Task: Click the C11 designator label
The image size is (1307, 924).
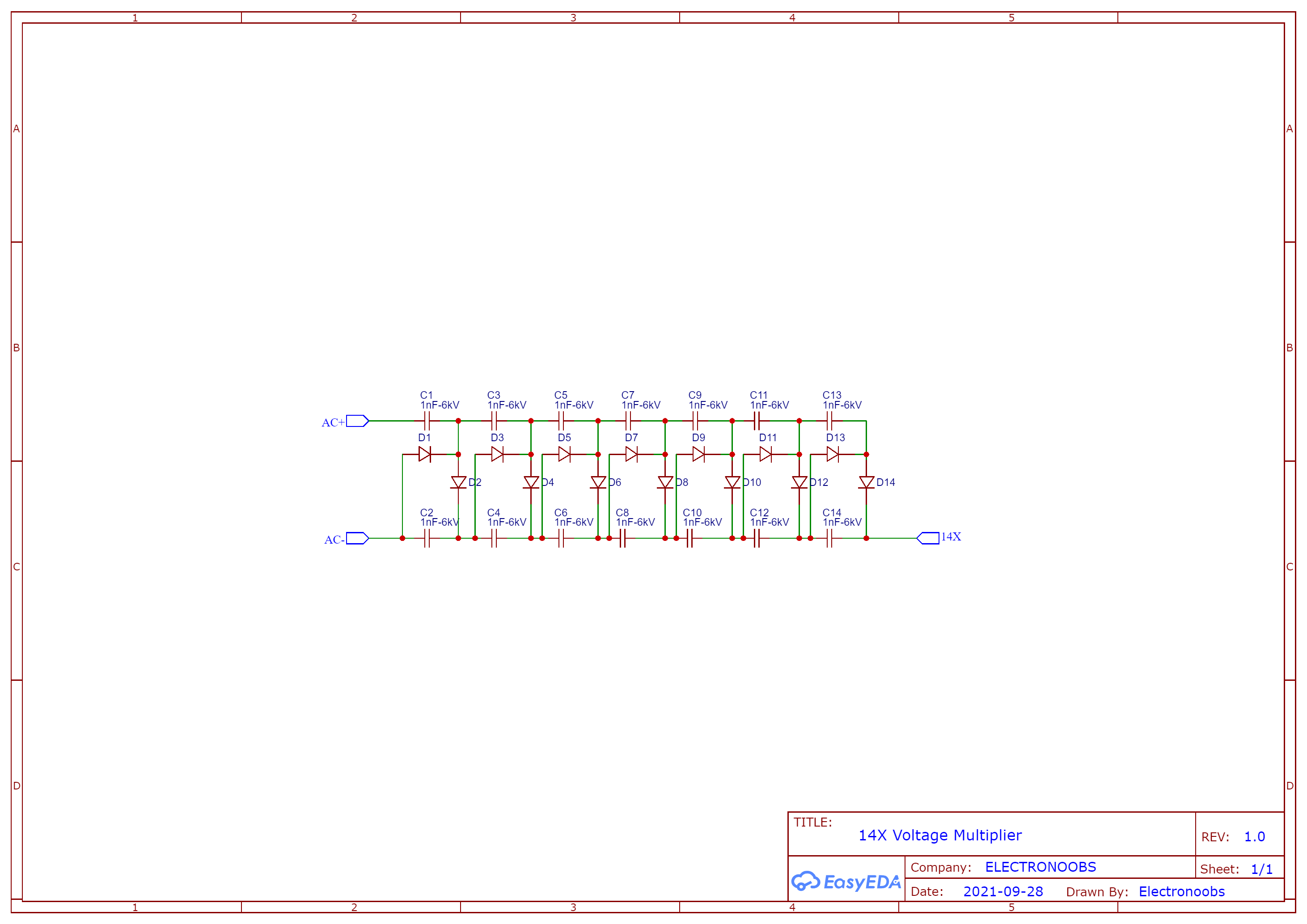Action: click(x=759, y=395)
